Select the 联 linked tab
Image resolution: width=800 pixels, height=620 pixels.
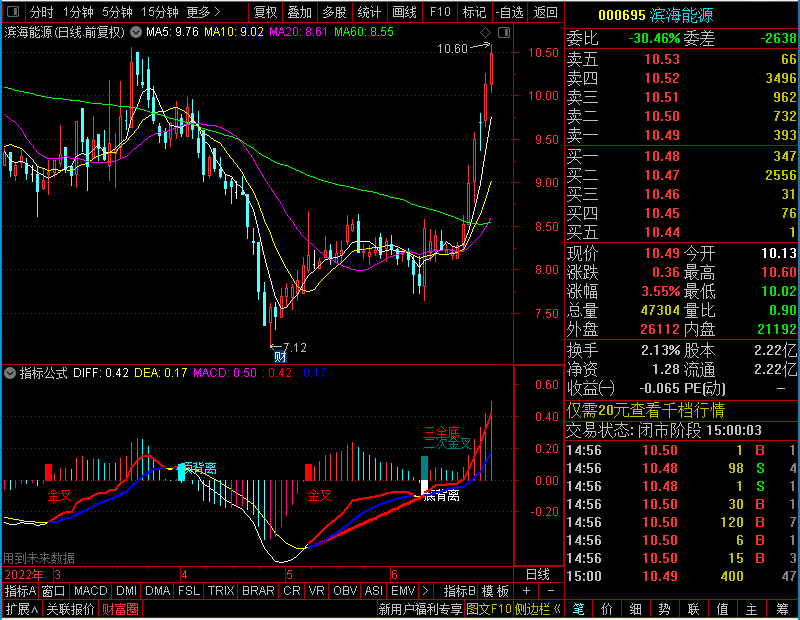coord(693,609)
